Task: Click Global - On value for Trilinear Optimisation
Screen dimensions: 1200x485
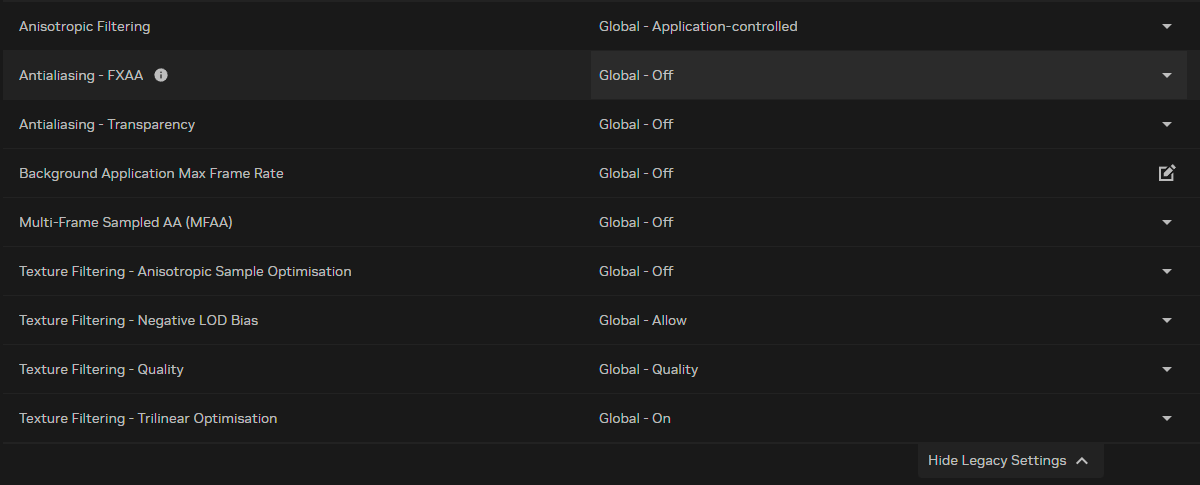Action: click(635, 418)
